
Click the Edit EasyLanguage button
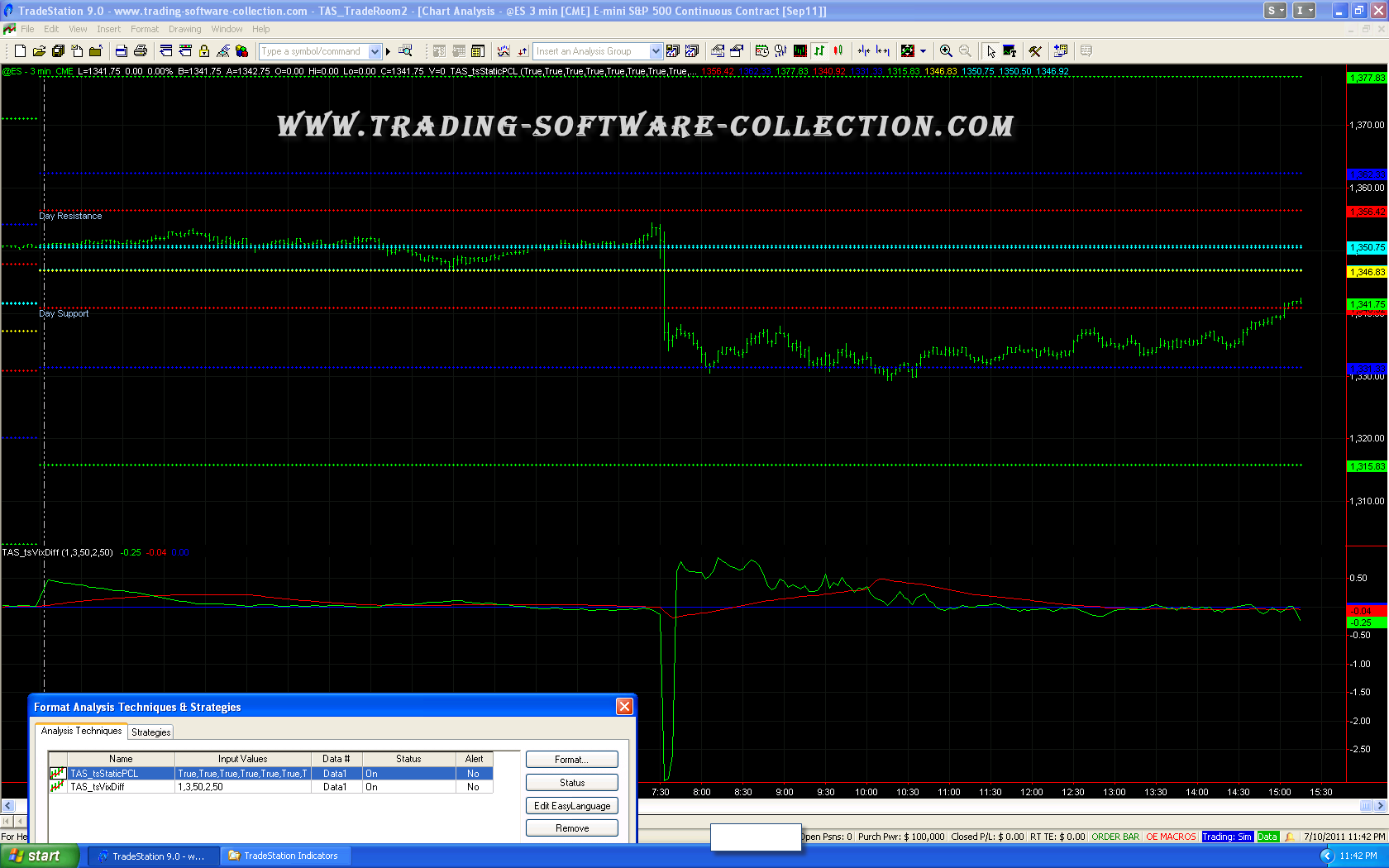pos(571,806)
